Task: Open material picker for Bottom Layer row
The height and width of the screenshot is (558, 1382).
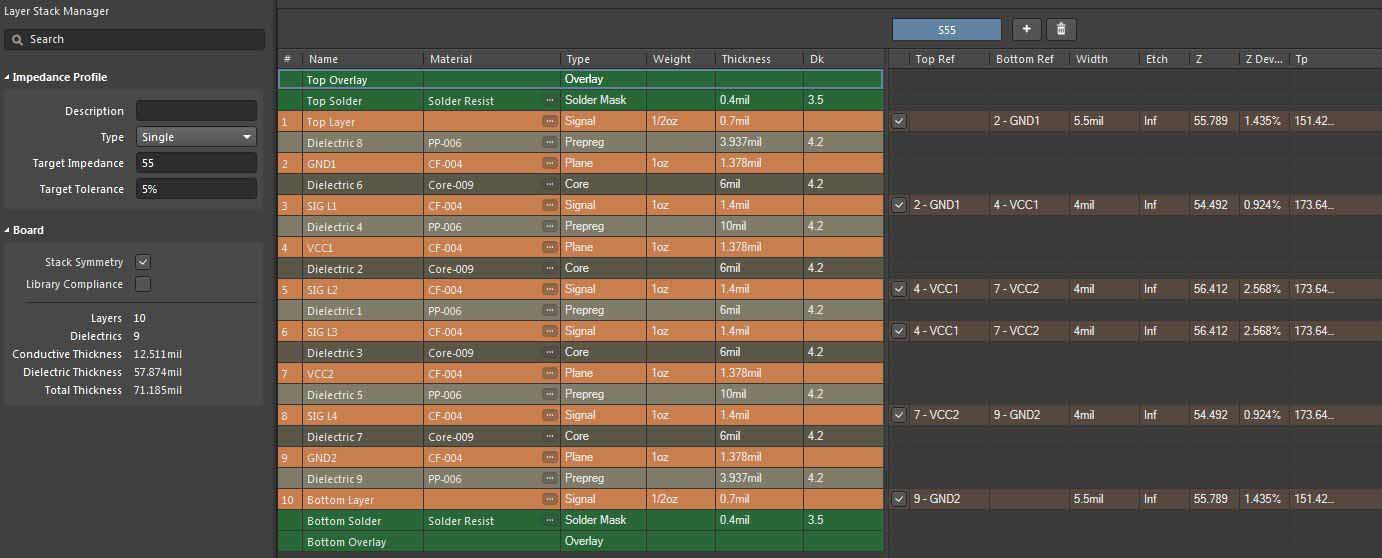Action: pyautogui.click(x=549, y=499)
